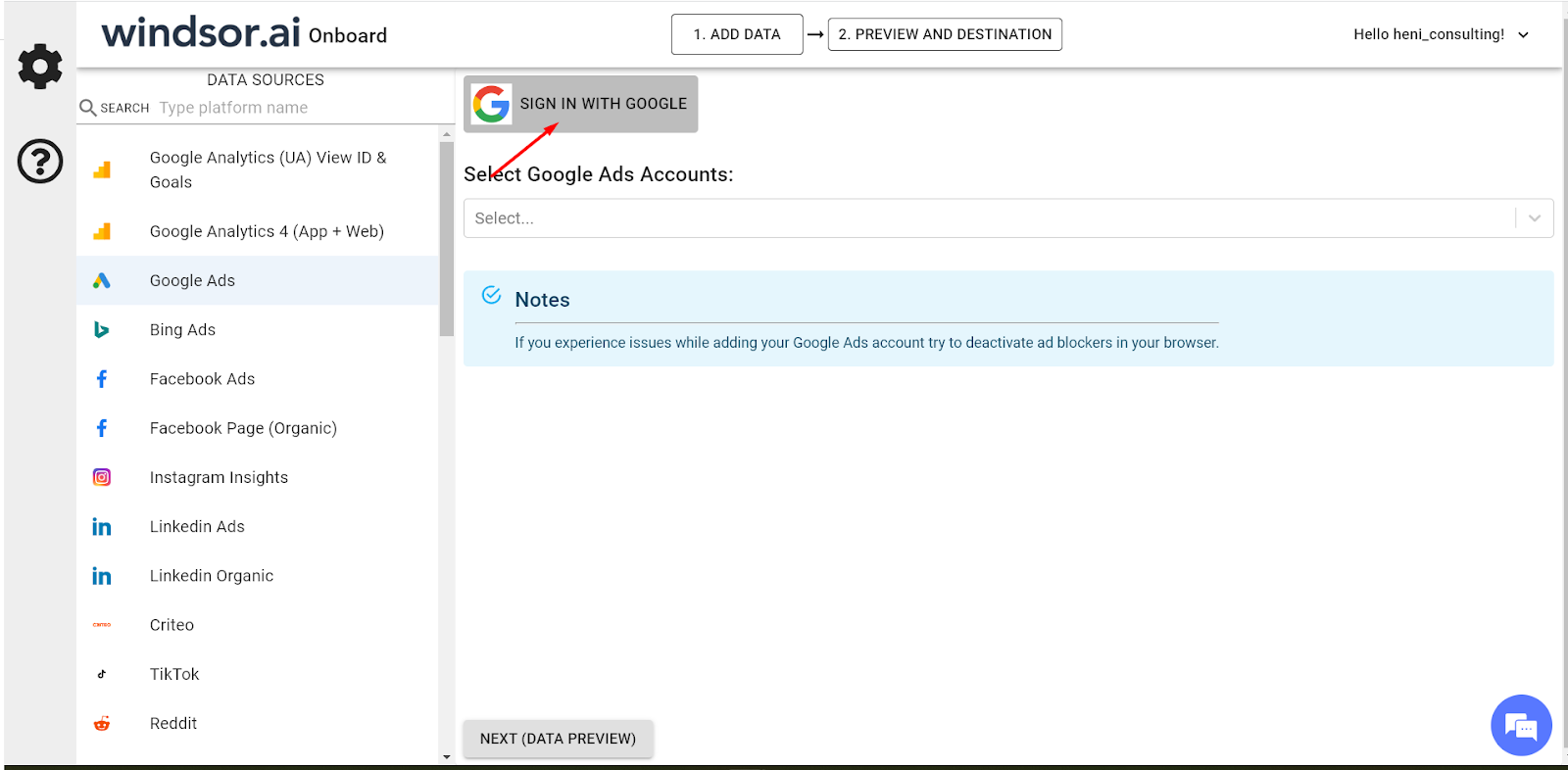Click the Google Analytics 4 icon
This screenshot has width=1568, height=770.
pyautogui.click(x=102, y=231)
